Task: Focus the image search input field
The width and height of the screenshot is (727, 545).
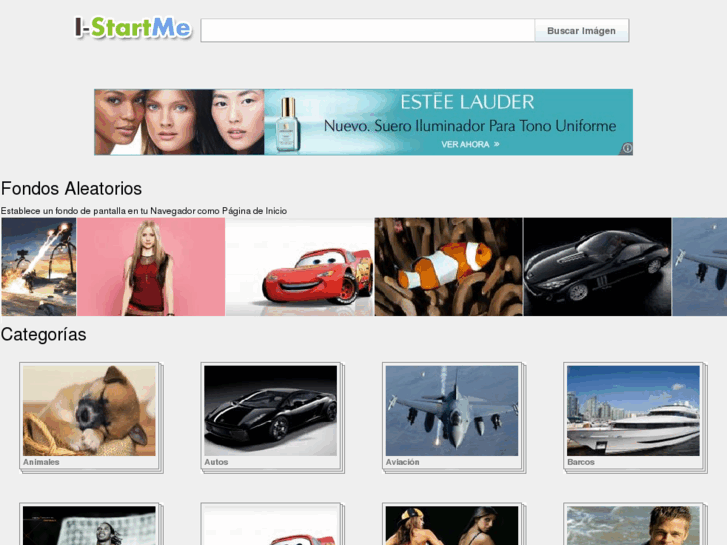Action: coord(368,31)
